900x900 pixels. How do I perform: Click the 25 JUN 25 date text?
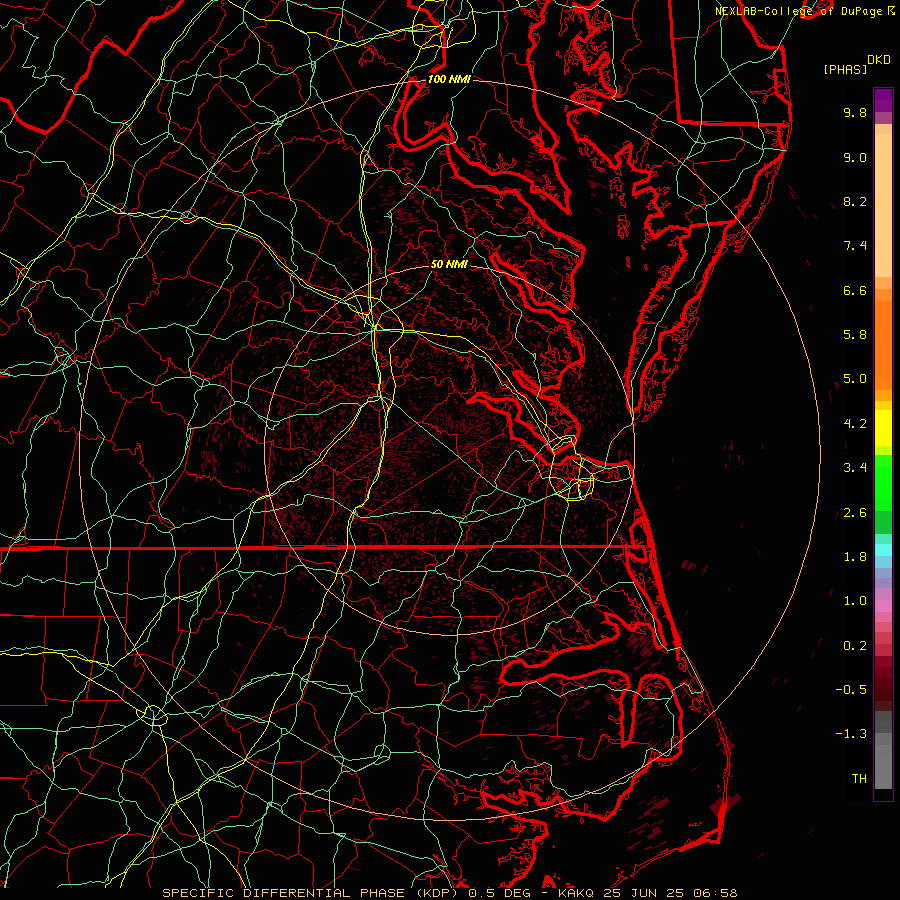644,893
